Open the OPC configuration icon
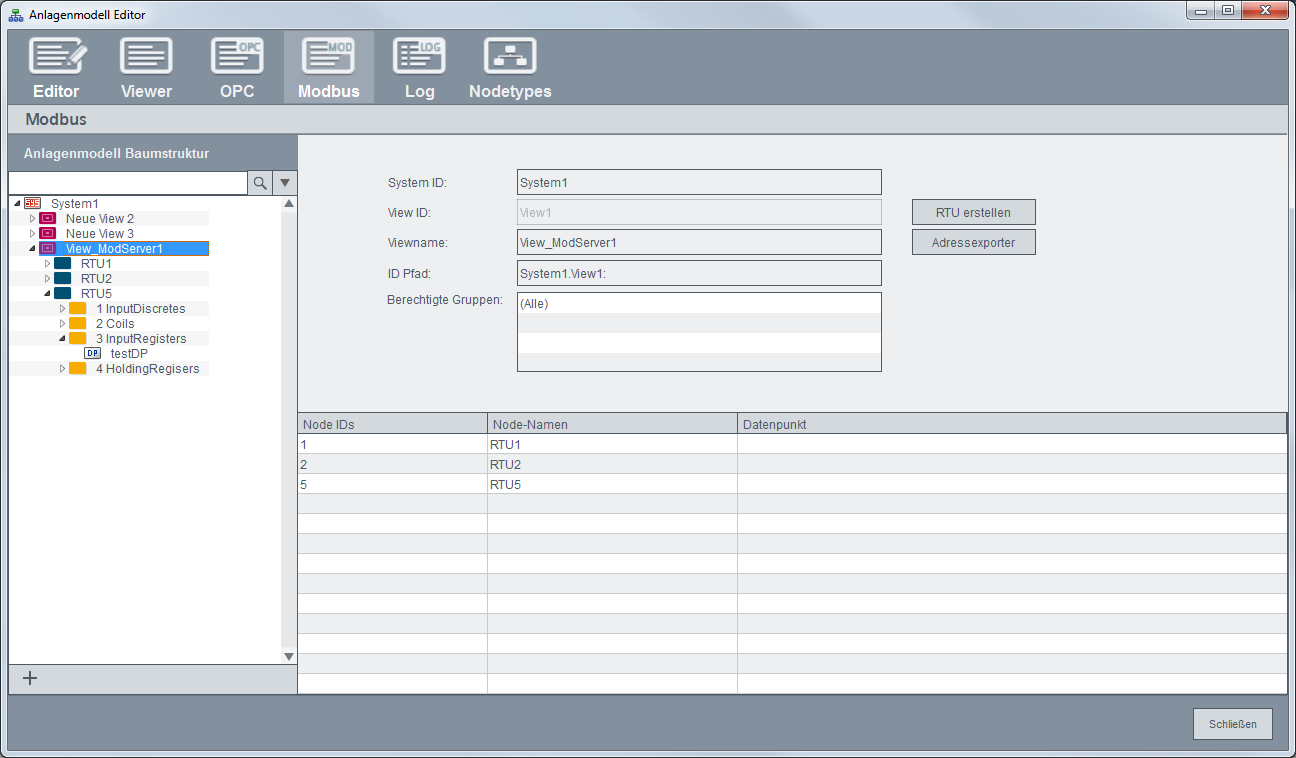The height and width of the screenshot is (758, 1296). [237, 58]
